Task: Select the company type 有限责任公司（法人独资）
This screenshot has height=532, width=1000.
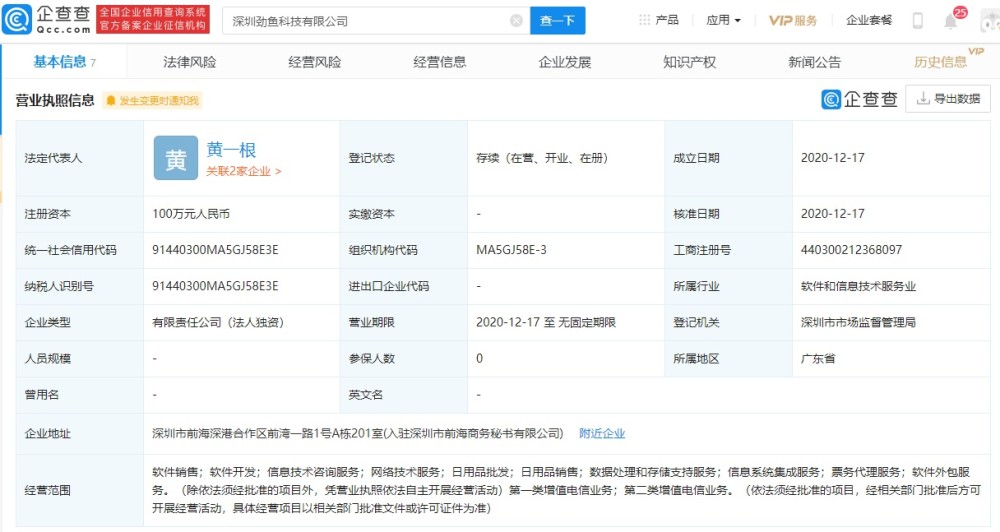Action: (x=218, y=323)
